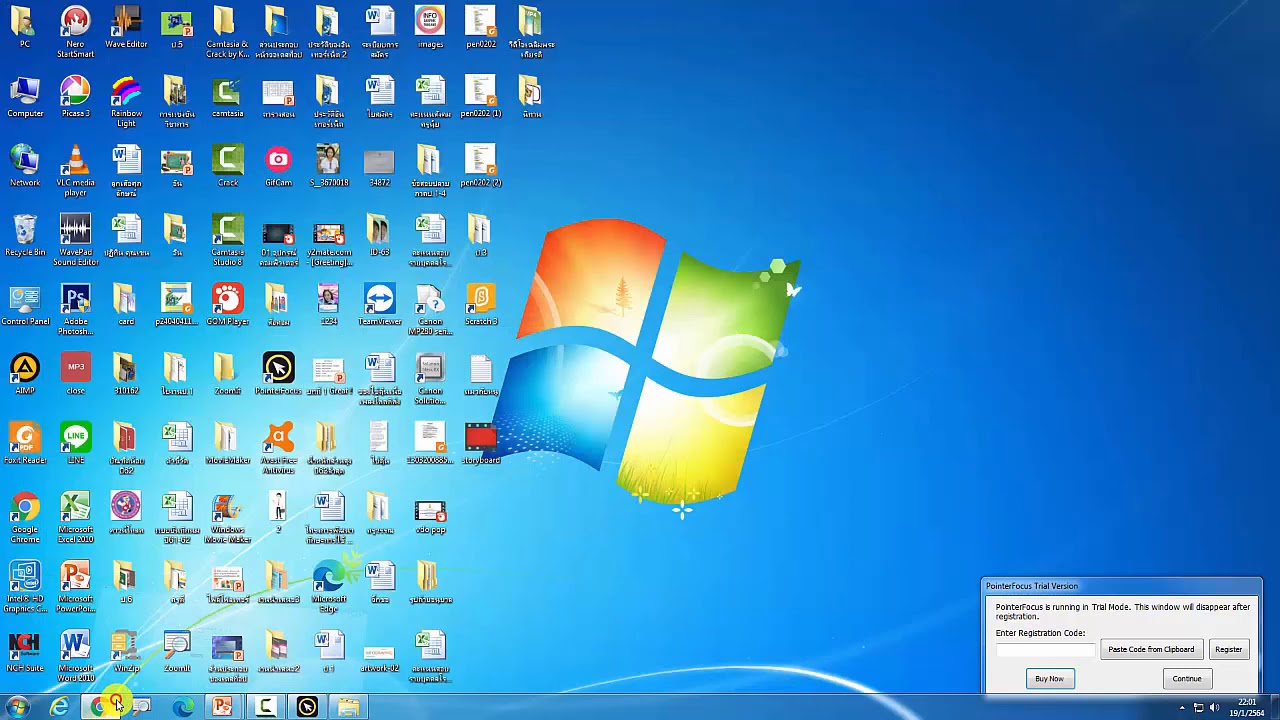Open the Control Panel desktop icon
This screenshot has width=1280, height=720.
pos(25,304)
